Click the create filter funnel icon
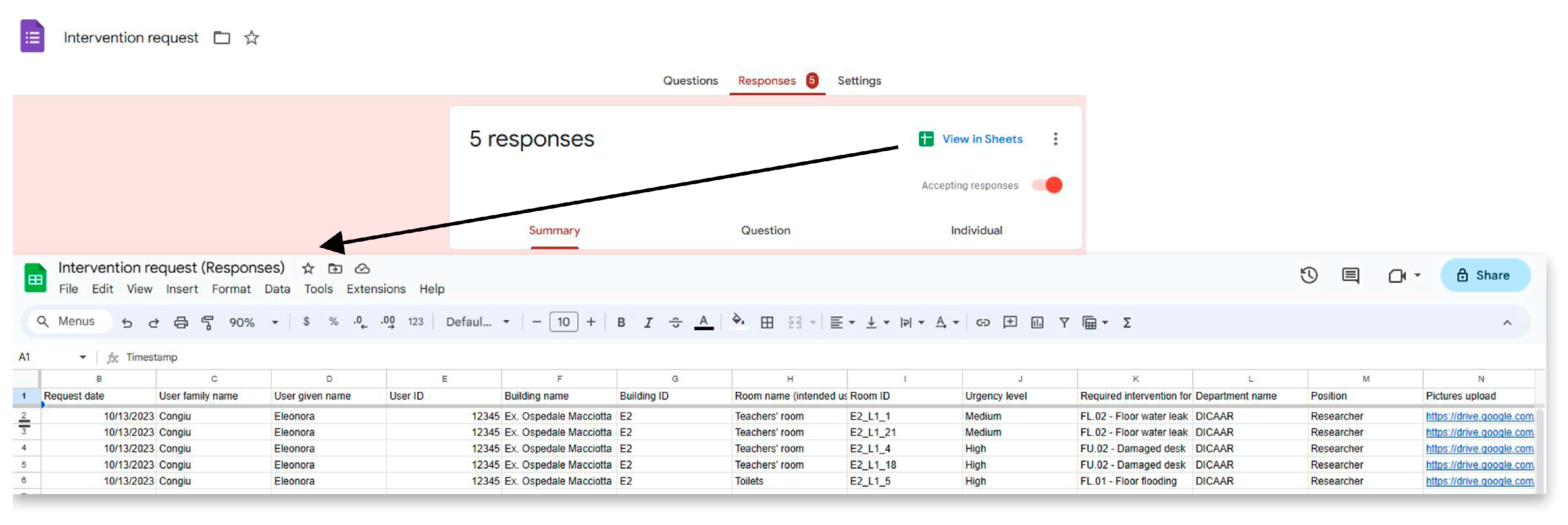 coord(1064,322)
